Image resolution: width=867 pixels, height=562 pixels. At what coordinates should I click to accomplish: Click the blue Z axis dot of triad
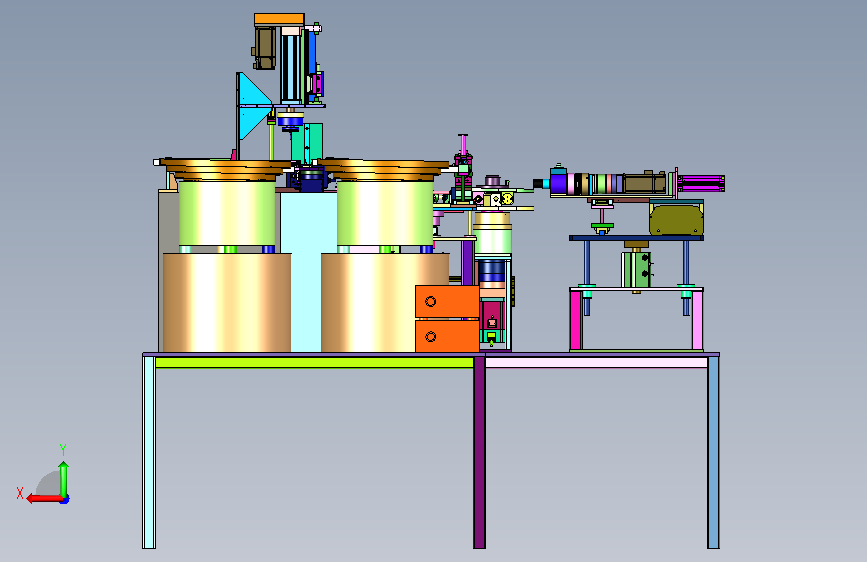click(x=65, y=500)
